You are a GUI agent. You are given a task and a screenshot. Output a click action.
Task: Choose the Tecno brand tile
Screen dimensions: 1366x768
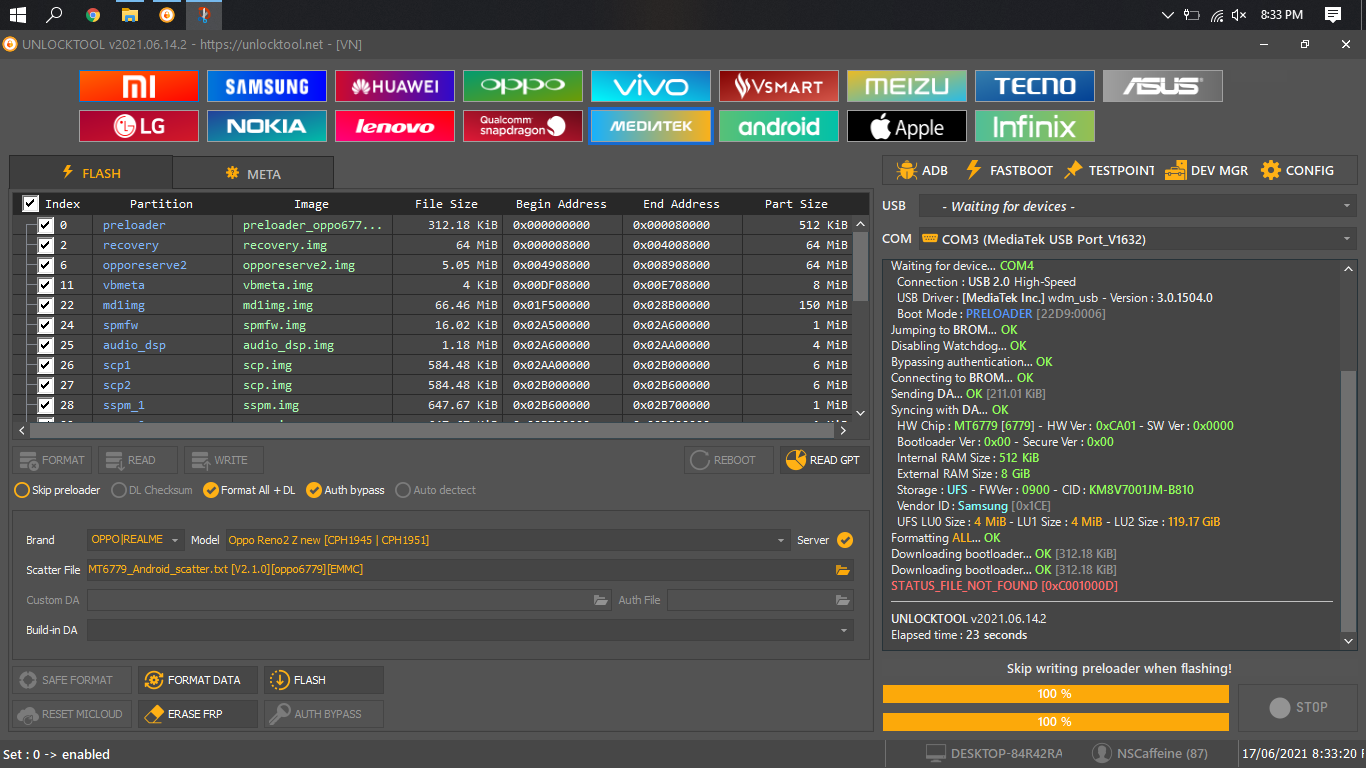click(x=1035, y=86)
